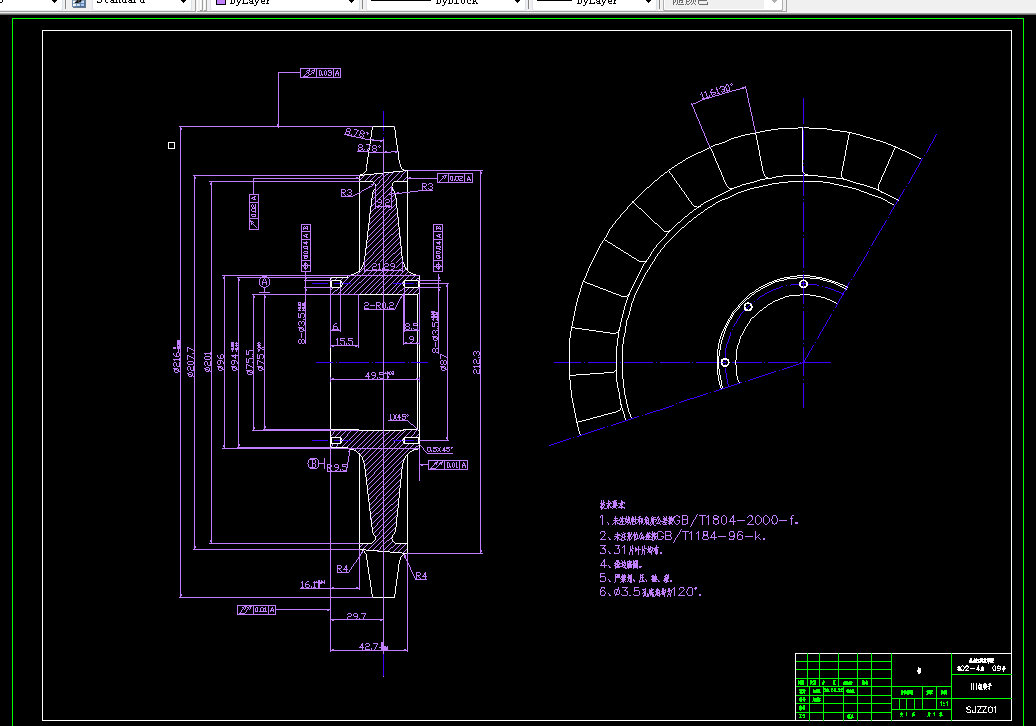
Task: Select the 0.02 A runout frame on right
Action: coord(455,178)
